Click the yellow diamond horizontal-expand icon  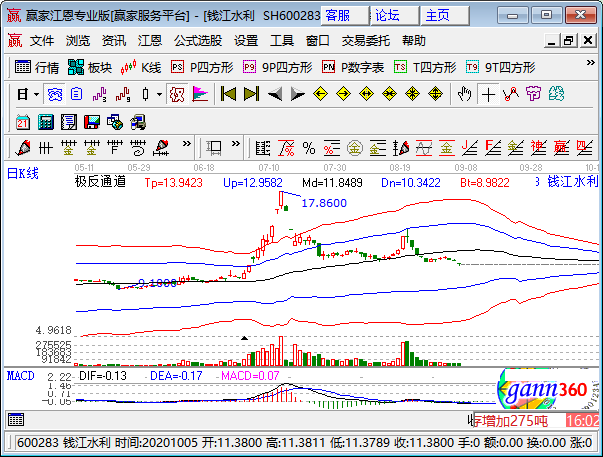[x=366, y=94]
